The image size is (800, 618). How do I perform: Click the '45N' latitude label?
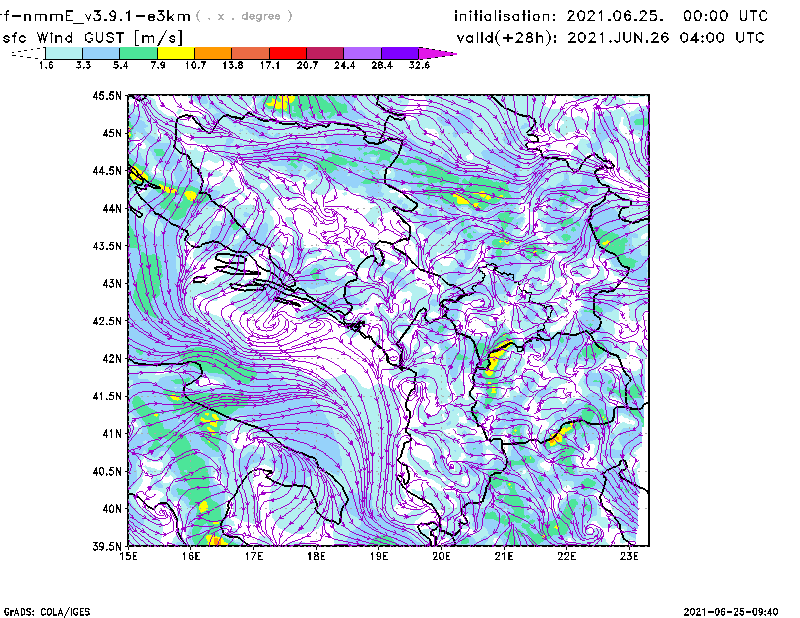[112, 133]
